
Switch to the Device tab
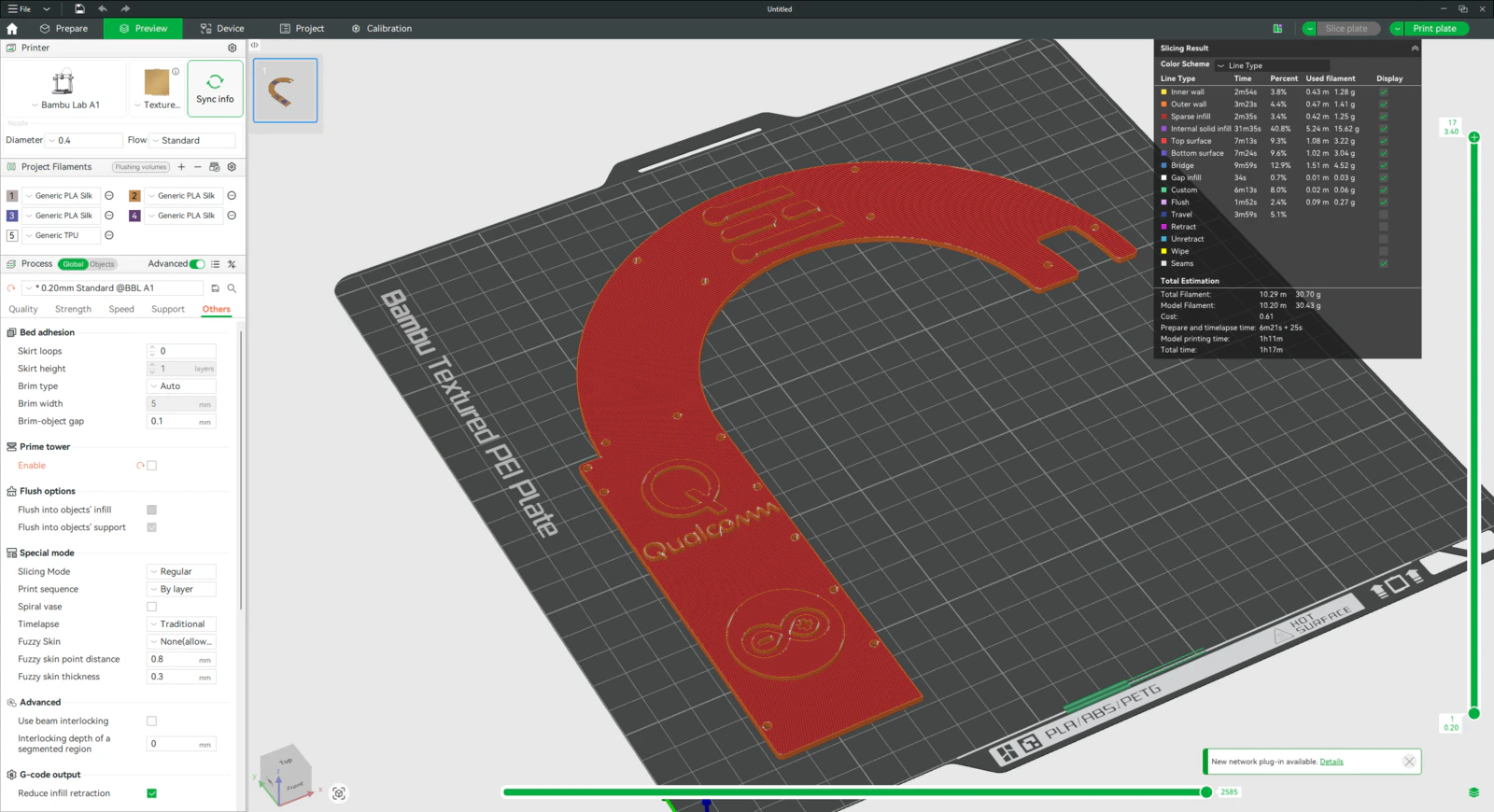click(x=222, y=29)
